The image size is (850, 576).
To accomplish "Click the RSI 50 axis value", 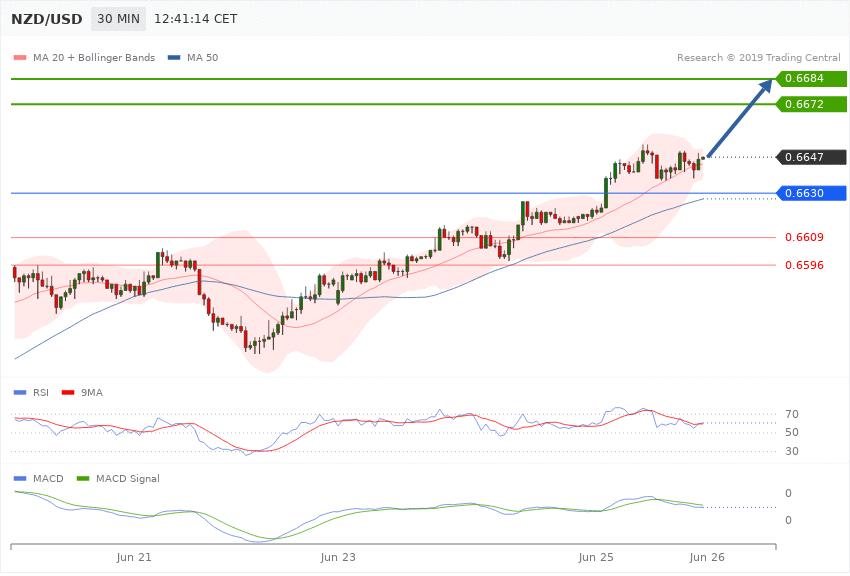I will click(x=792, y=432).
